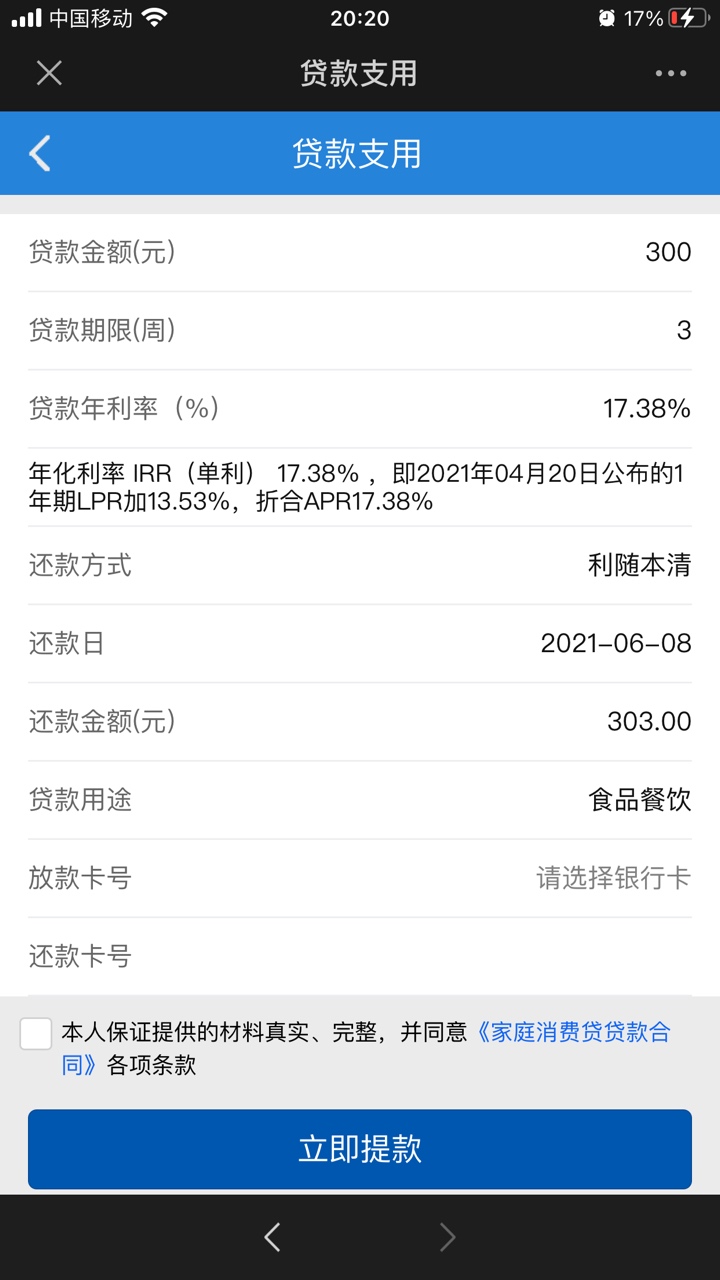Choose the 还款卡号 repayment card row
Screen dimensions: 720x1280
360,956
